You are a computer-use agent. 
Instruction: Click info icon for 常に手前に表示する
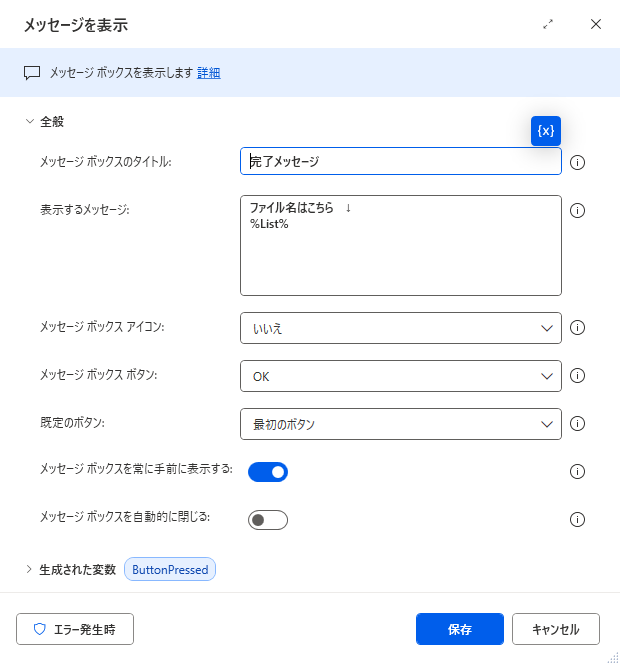tap(577, 471)
